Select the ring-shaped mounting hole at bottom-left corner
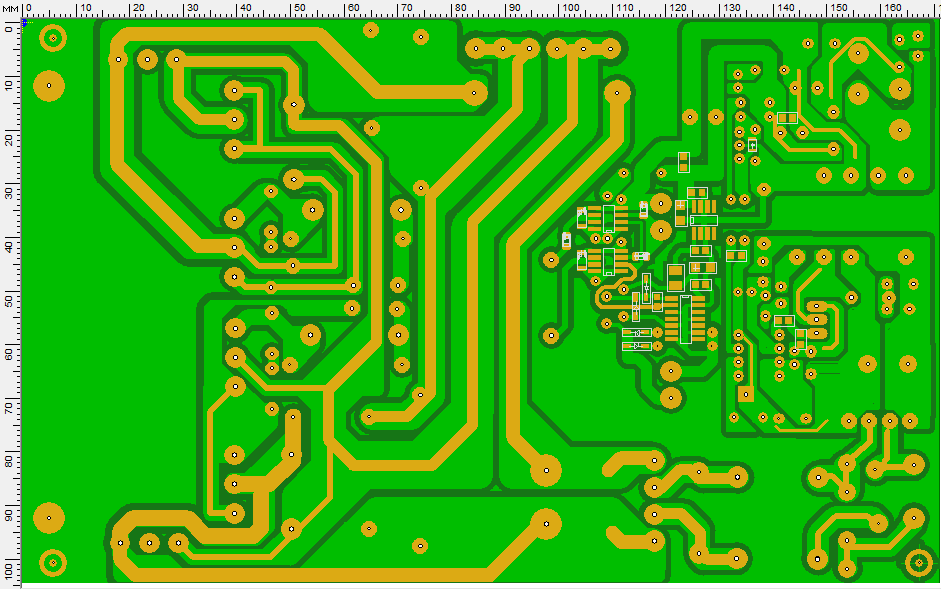Screen dimensions: 941x589 point(51,561)
